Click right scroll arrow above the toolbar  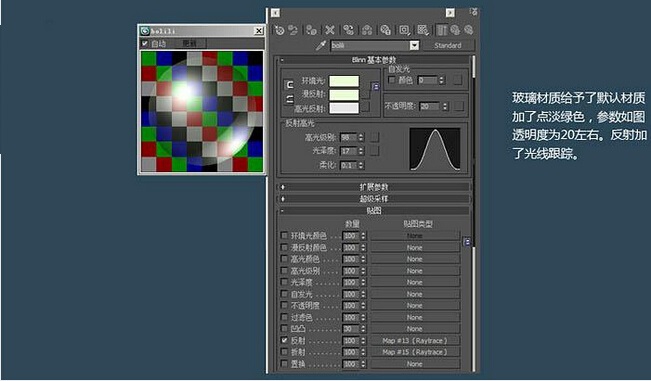450,13
